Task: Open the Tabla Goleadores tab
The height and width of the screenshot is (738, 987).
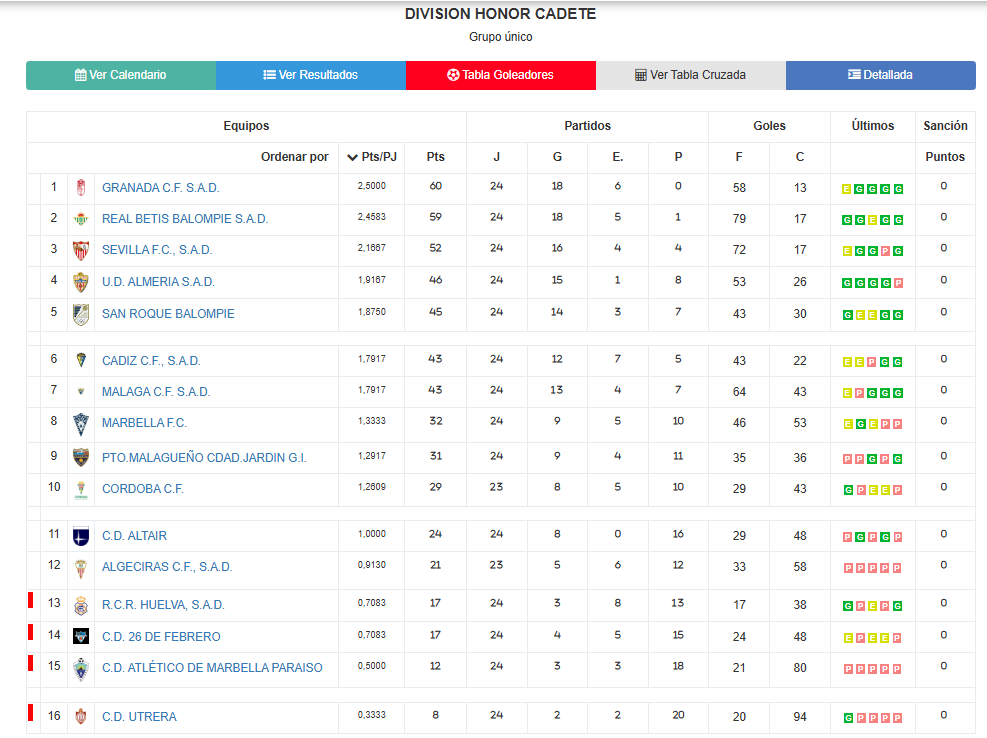Action: pos(501,75)
